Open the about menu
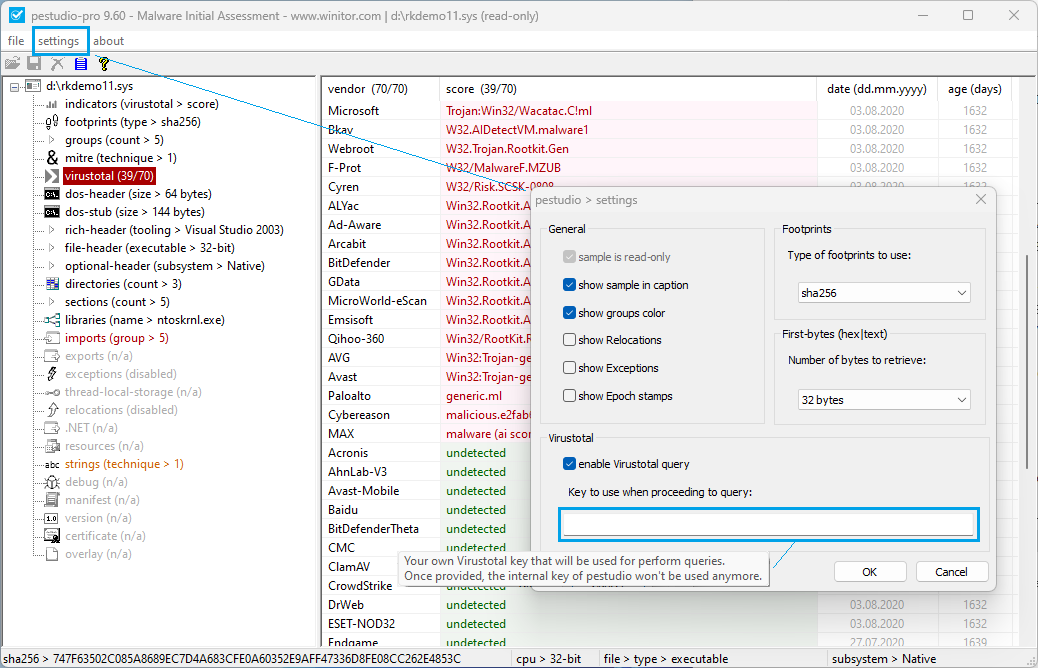The height and width of the screenshot is (668, 1038). (108, 41)
